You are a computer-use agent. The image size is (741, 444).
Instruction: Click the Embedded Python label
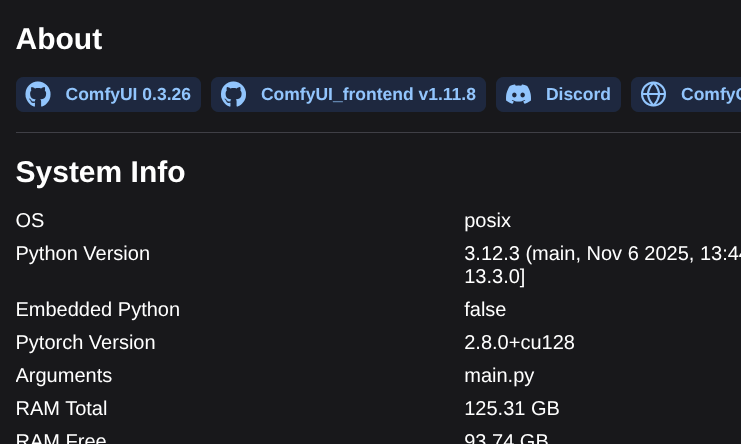click(x=98, y=310)
